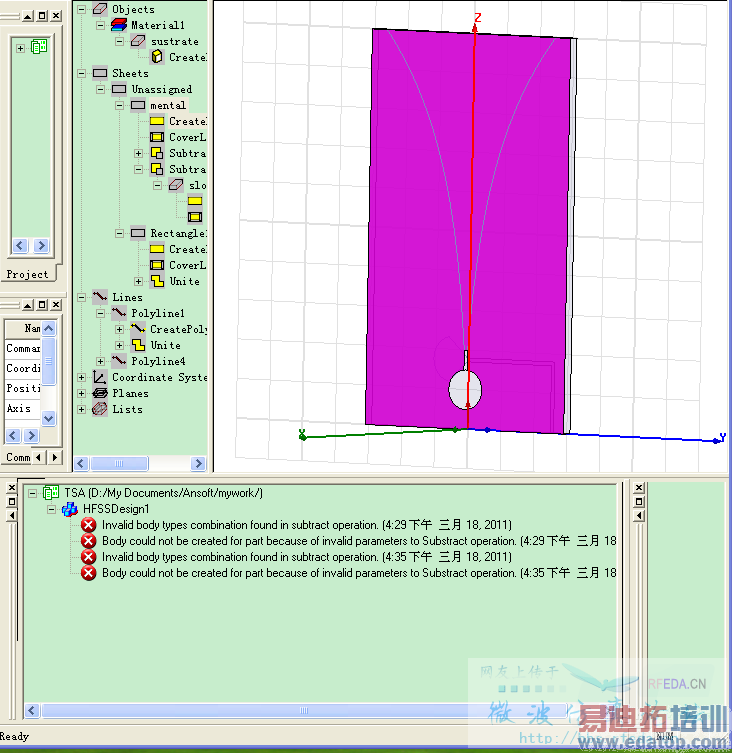Close the Properties panel
This screenshot has width=732, height=753.
(56, 304)
